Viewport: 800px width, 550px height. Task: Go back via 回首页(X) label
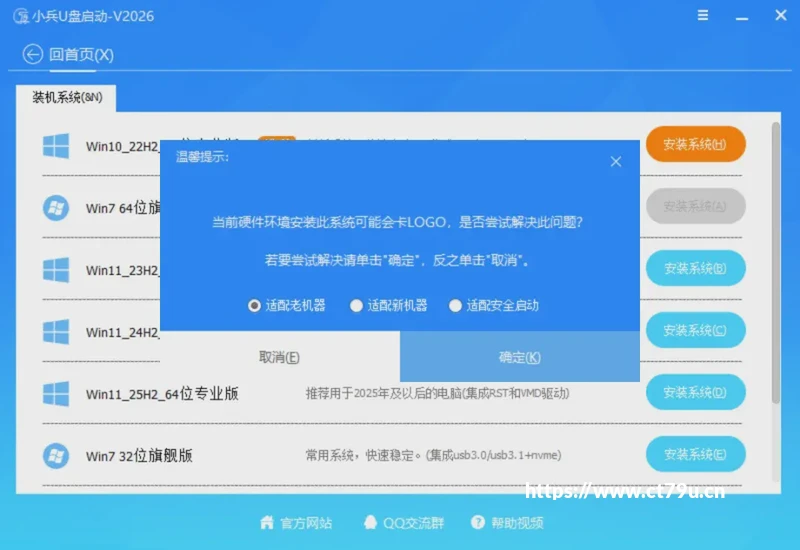coord(82,55)
